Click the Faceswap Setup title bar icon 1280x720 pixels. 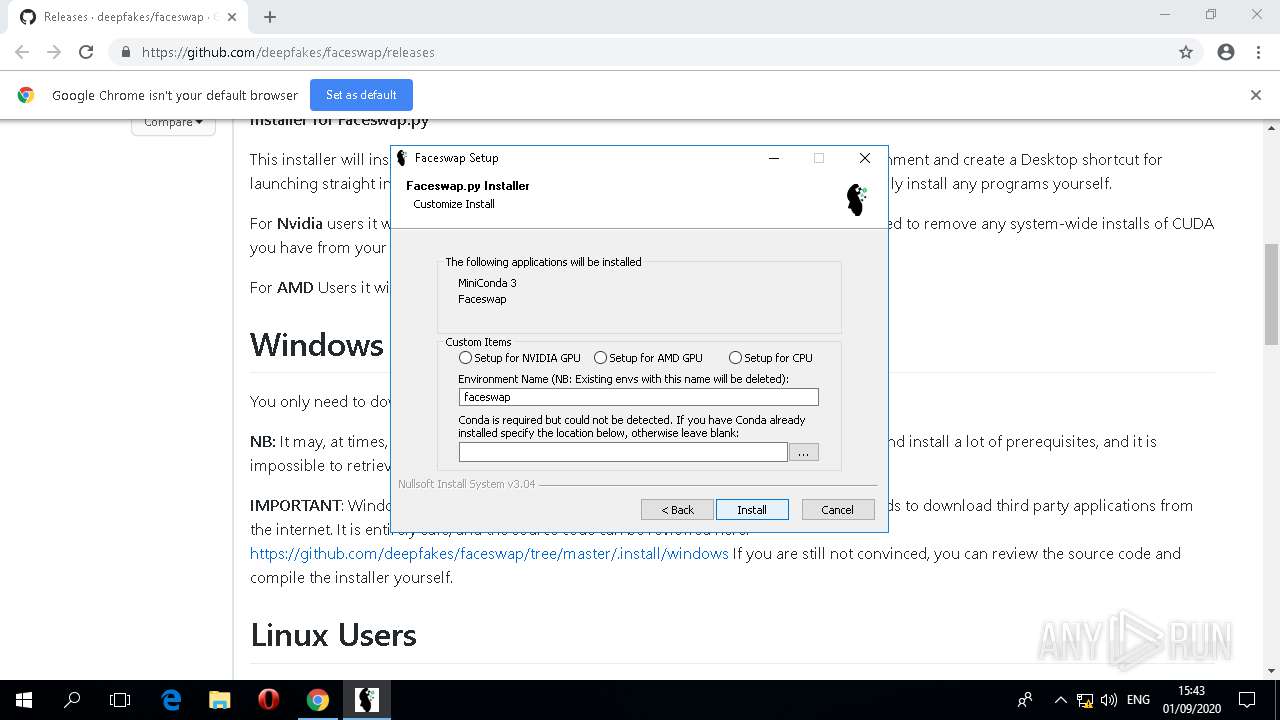point(402,158)
